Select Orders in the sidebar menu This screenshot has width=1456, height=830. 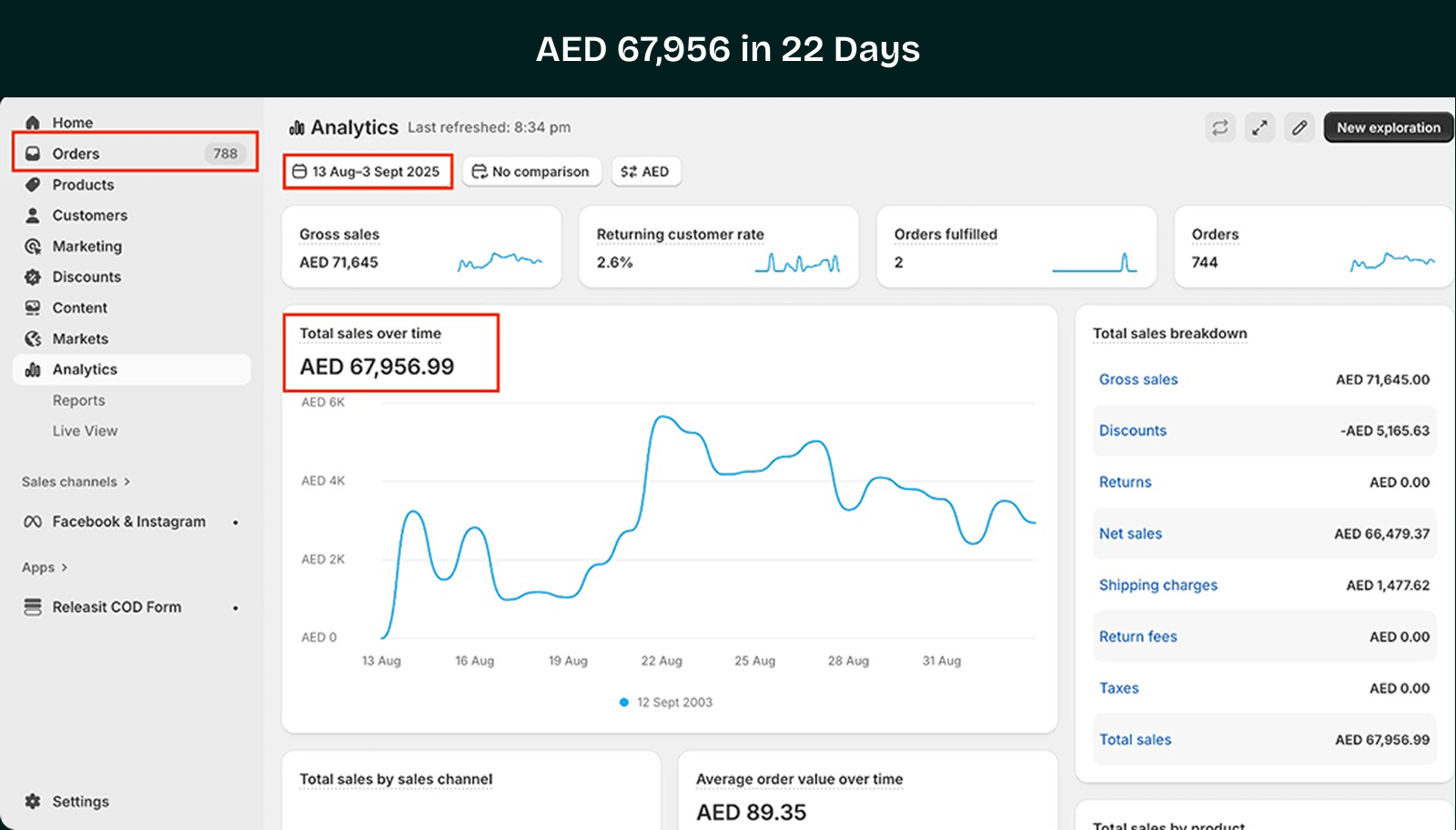tap(76, 154)
